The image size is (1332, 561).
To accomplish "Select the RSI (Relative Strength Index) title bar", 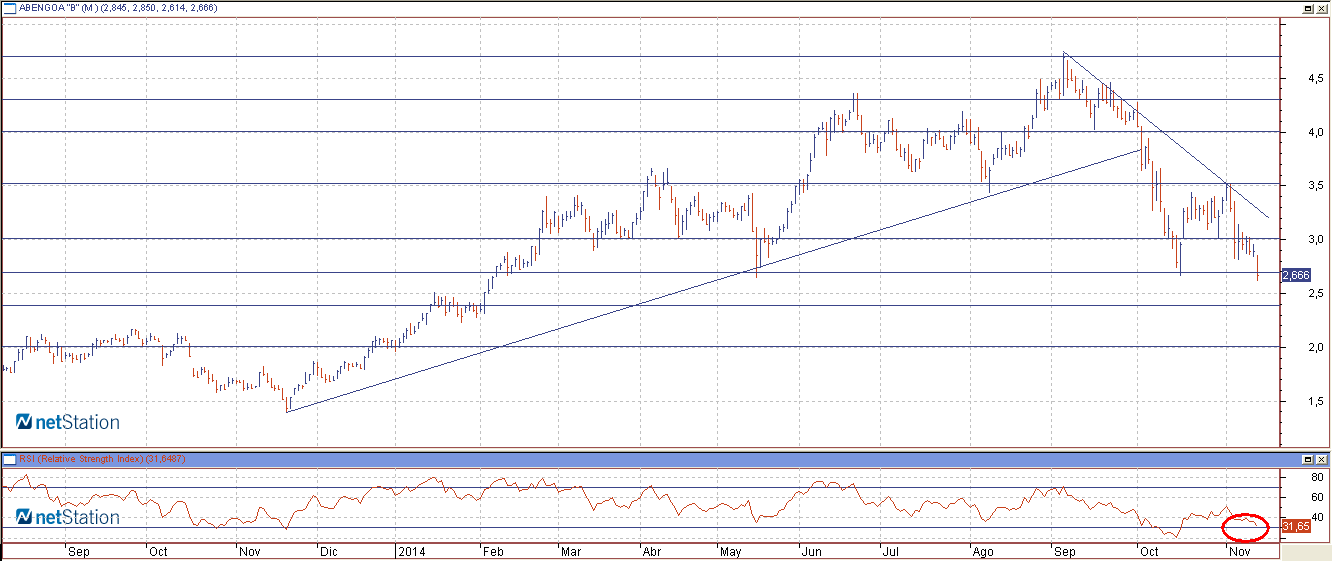I will tap(666, 459).
